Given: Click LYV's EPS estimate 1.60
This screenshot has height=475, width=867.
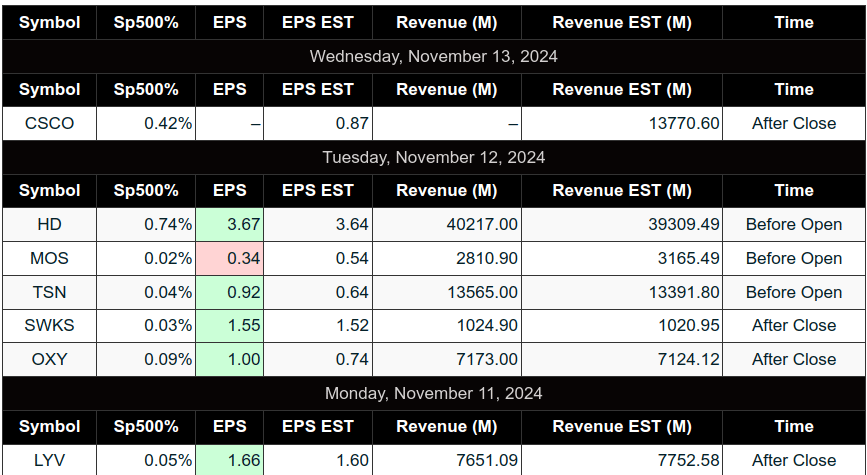Looking at the screenshot, I should click(352, 460).
